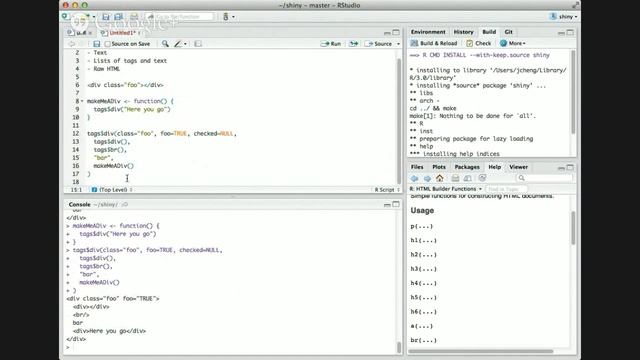640x360 pixels.
Task: Switch to the ui.R editor tab
Action: pos(80,33)
